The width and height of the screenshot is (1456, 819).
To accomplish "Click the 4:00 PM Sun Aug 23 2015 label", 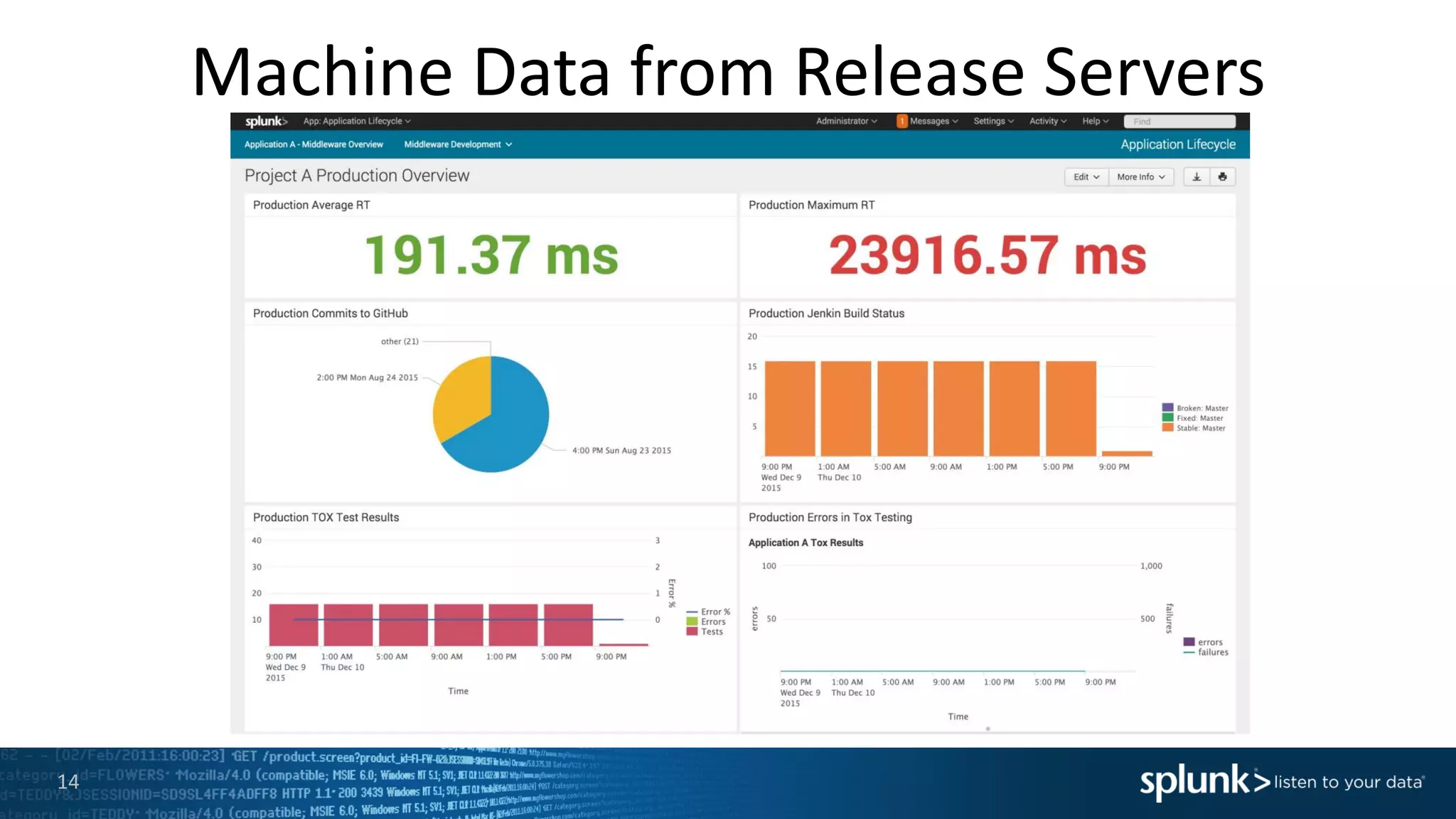I will click(x=621, y=451).
